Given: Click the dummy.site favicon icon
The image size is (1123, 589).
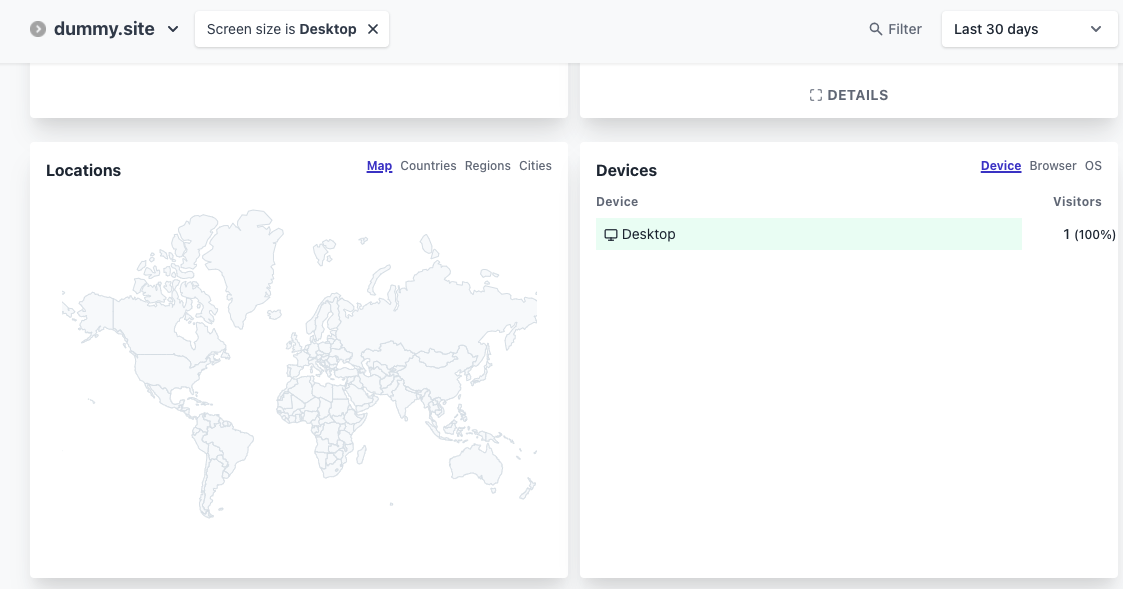Looking at the screenshot, I should coord(38,29).
